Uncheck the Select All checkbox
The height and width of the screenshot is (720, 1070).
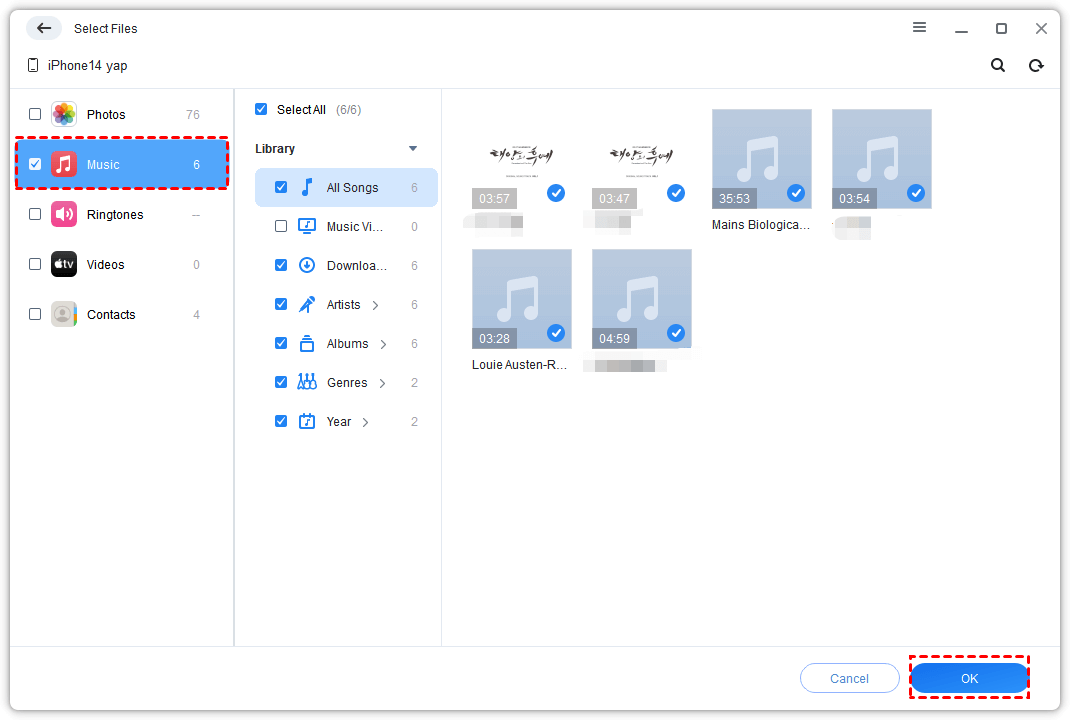pyautogui.click(x=261, y=110)
